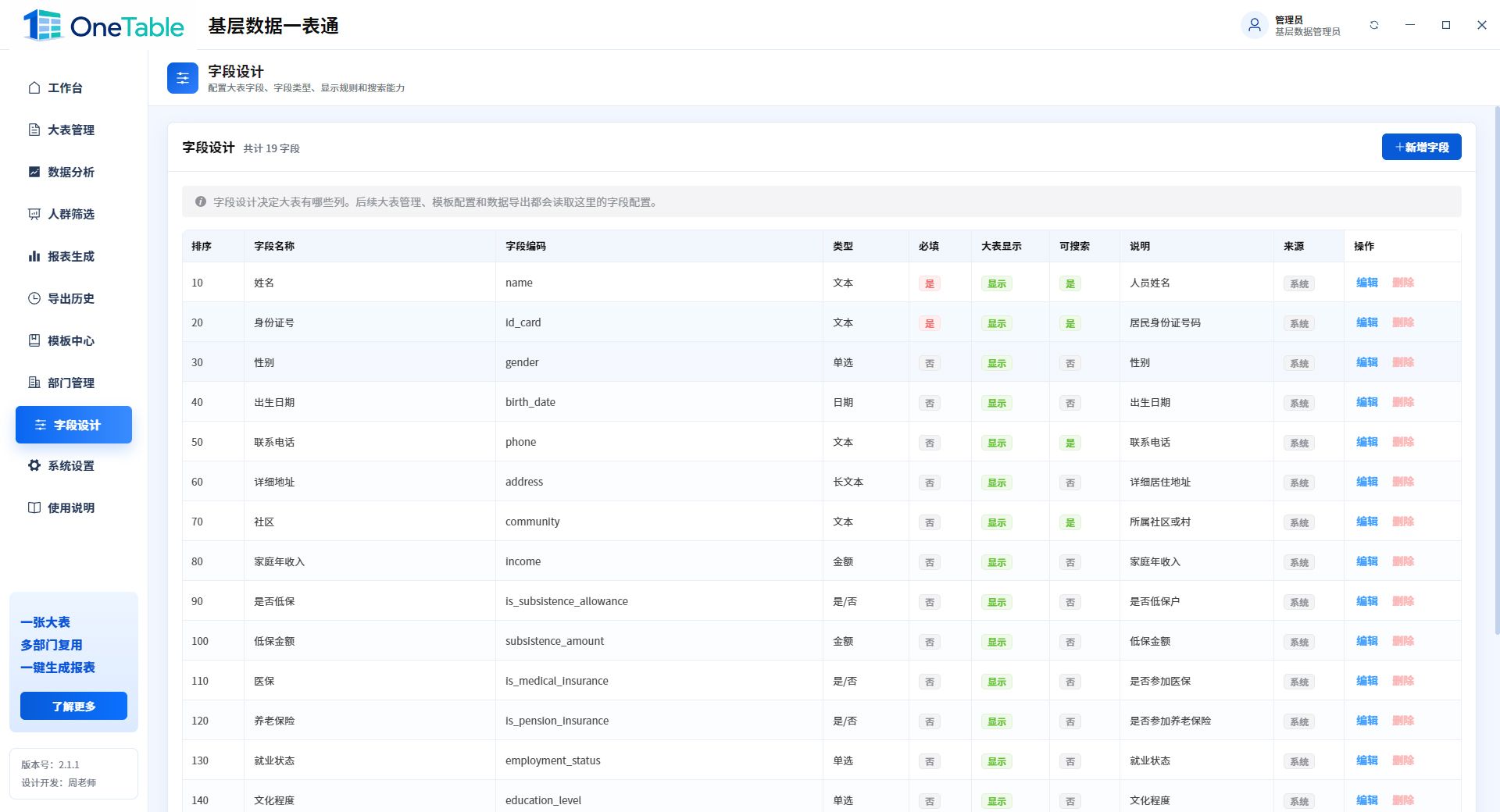Click the OneTable logo icon

42,25
